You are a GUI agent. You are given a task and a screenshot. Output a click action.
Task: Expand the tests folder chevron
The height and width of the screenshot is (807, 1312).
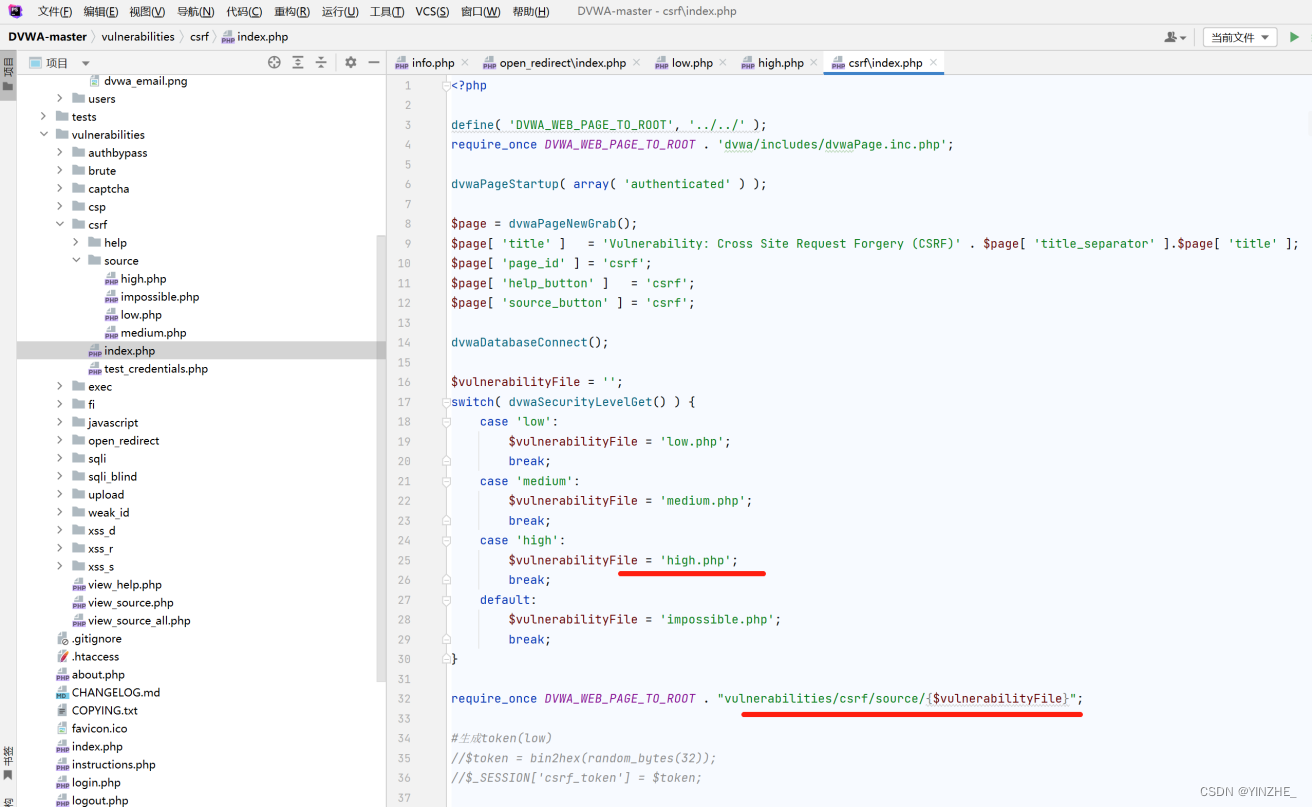tap(44, 117)
